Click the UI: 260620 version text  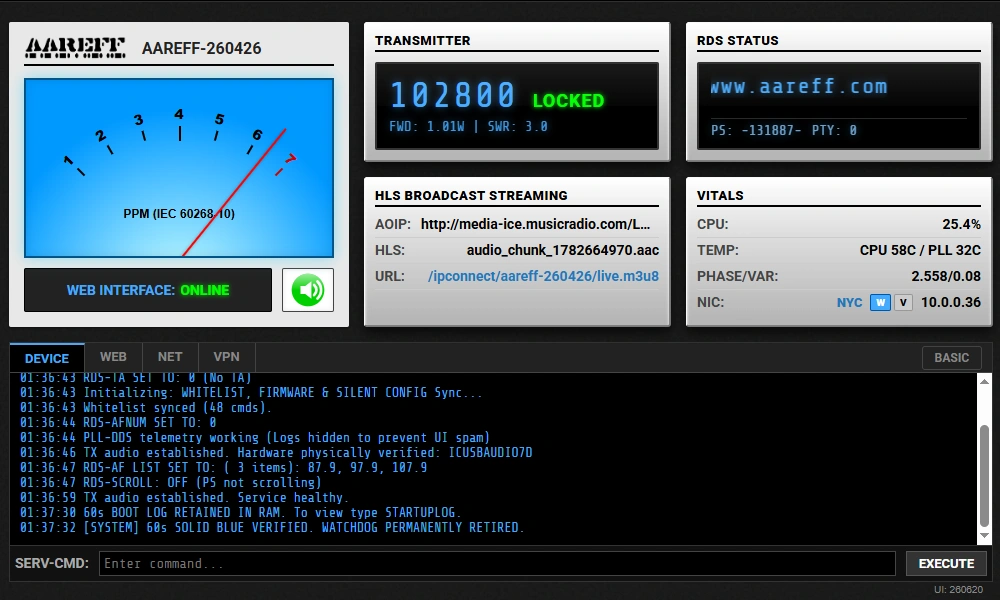click(959, 590)
